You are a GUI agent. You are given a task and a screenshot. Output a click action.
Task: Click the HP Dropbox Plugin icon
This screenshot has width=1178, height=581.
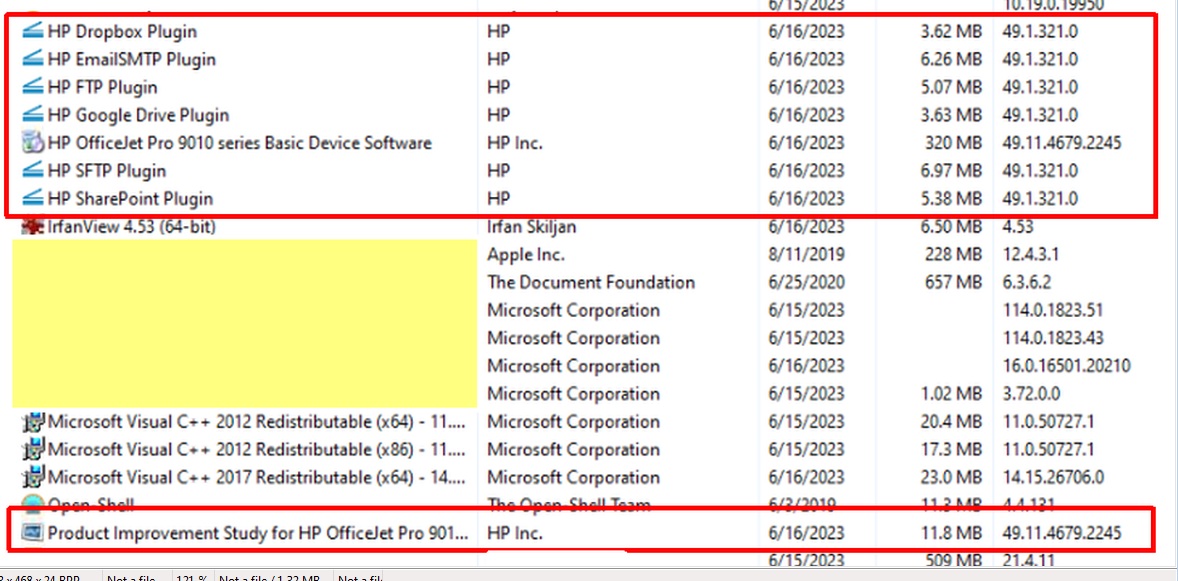(33, 31)
